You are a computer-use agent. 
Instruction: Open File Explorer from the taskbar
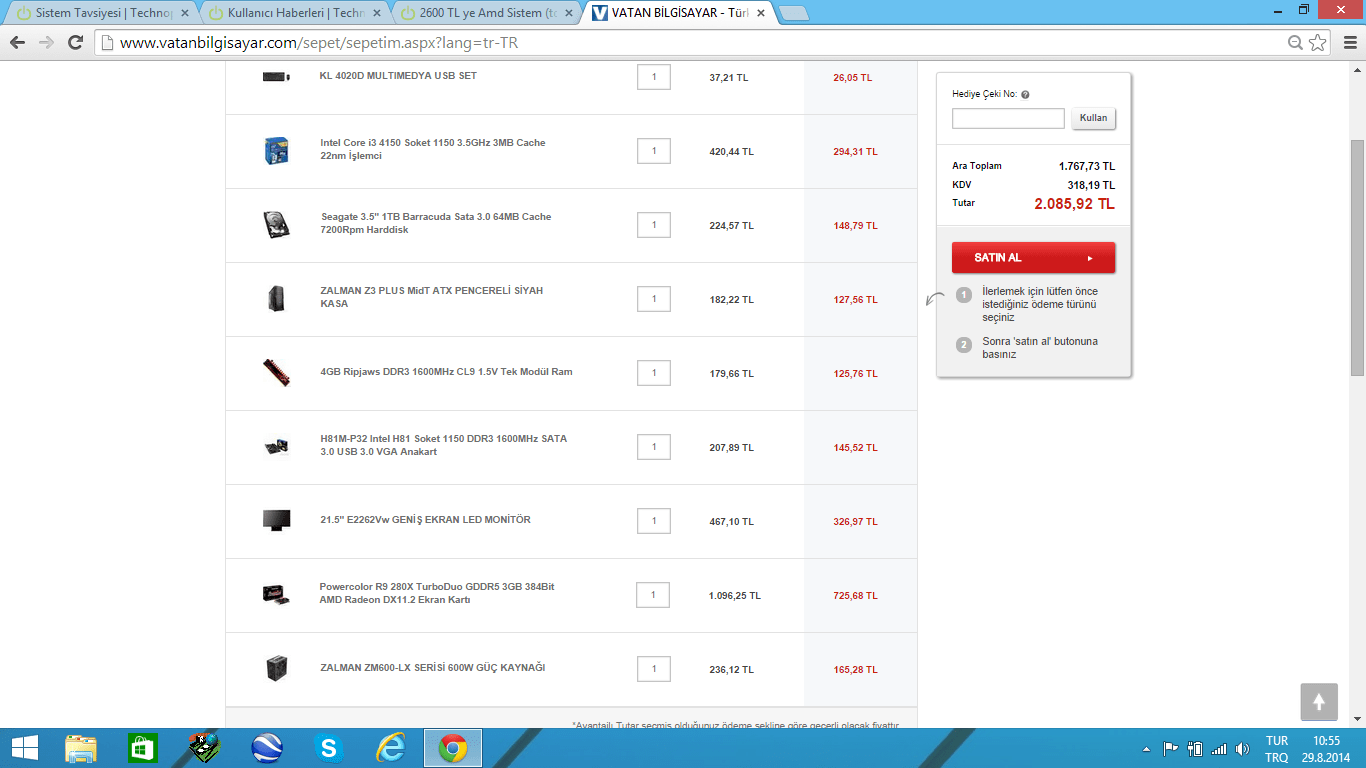(x=81, y=748)
